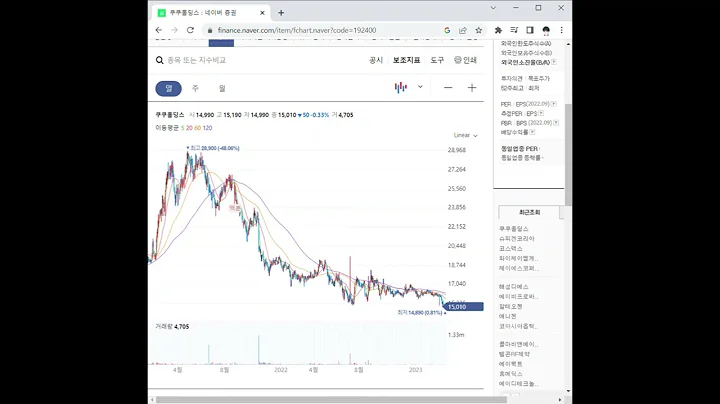The height and width of the screenshot is (404, 720).
Task: Toggle the browser side panel
Action: pos(530,30)
